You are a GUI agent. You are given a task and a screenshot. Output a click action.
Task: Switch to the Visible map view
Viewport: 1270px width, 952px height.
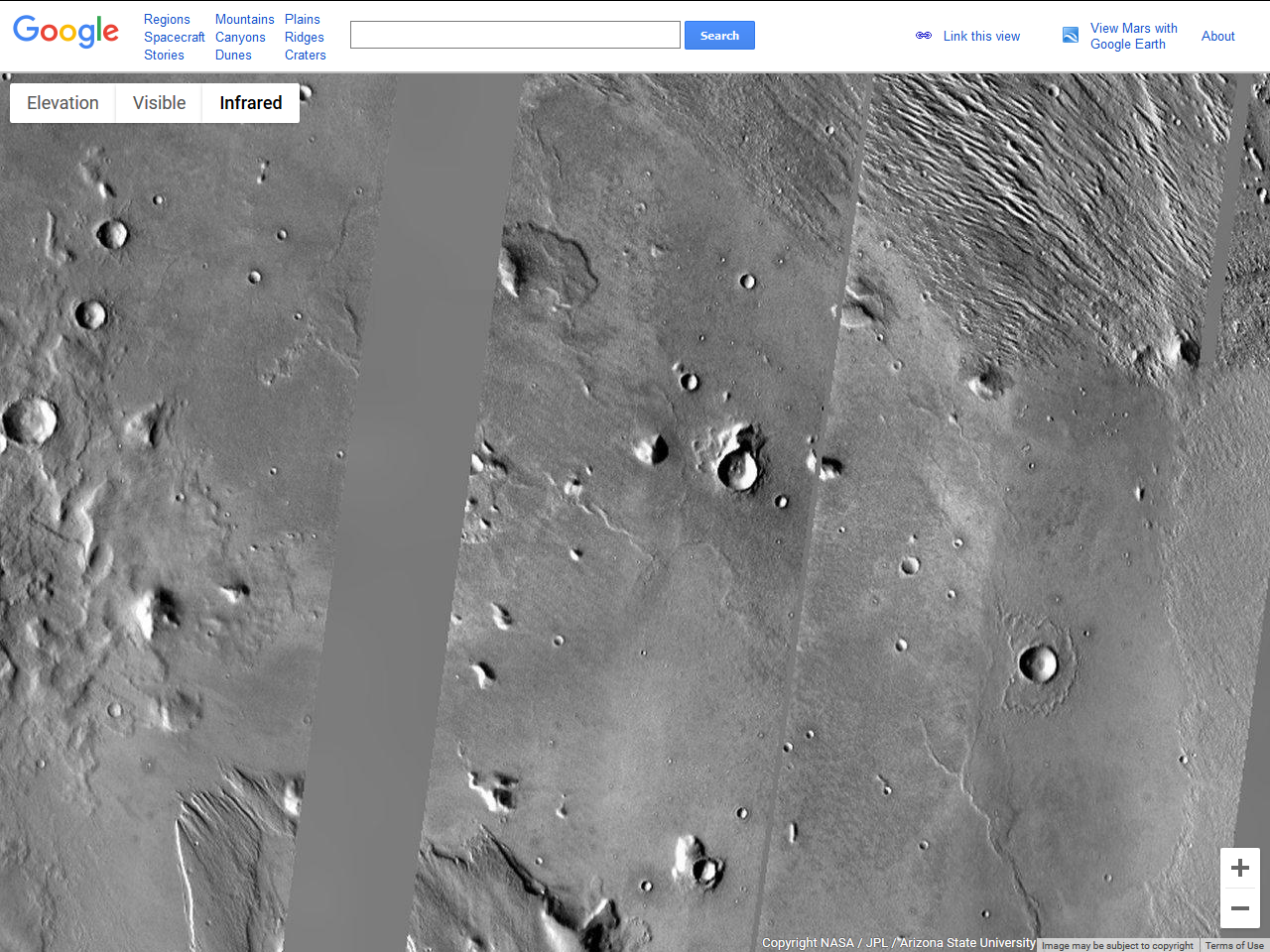coord(159,103)
